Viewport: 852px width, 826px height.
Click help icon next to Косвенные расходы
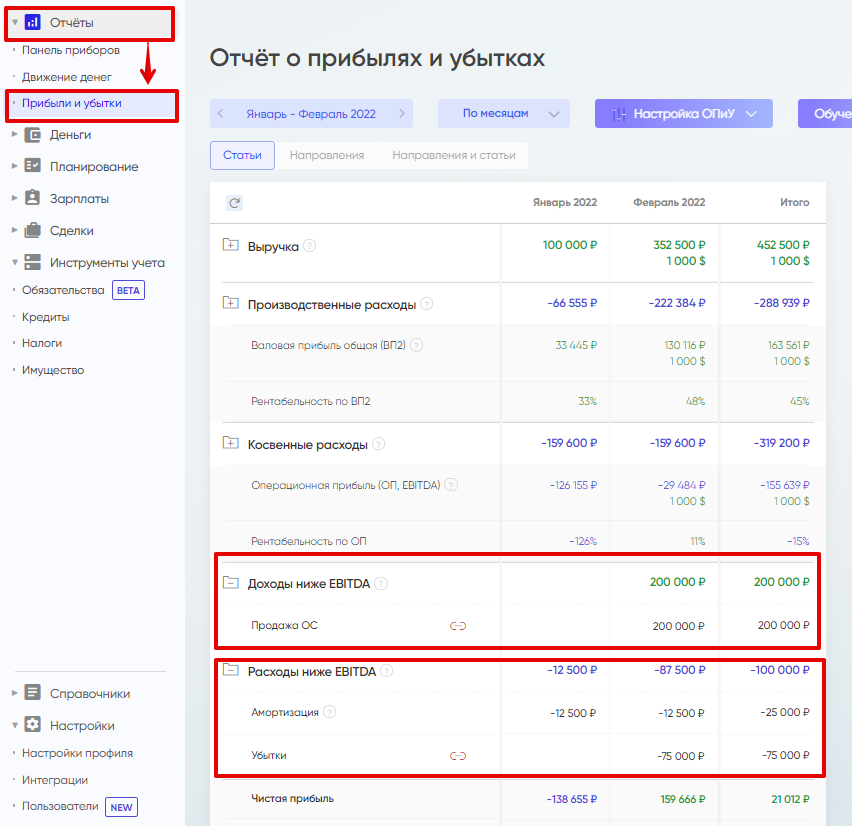click(x=378, y=444)
